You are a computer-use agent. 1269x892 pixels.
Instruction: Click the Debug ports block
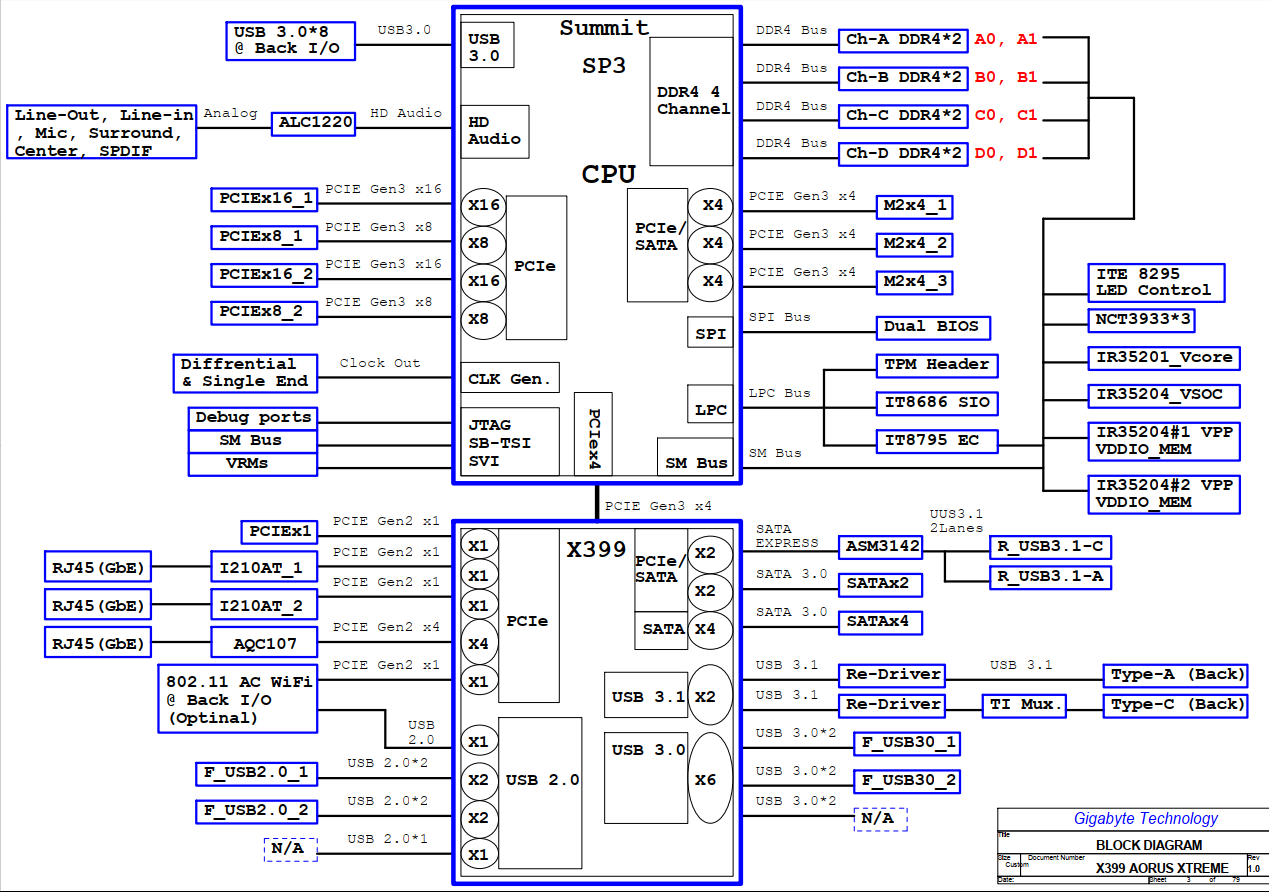pyautogui.click(x=253, y=418)
